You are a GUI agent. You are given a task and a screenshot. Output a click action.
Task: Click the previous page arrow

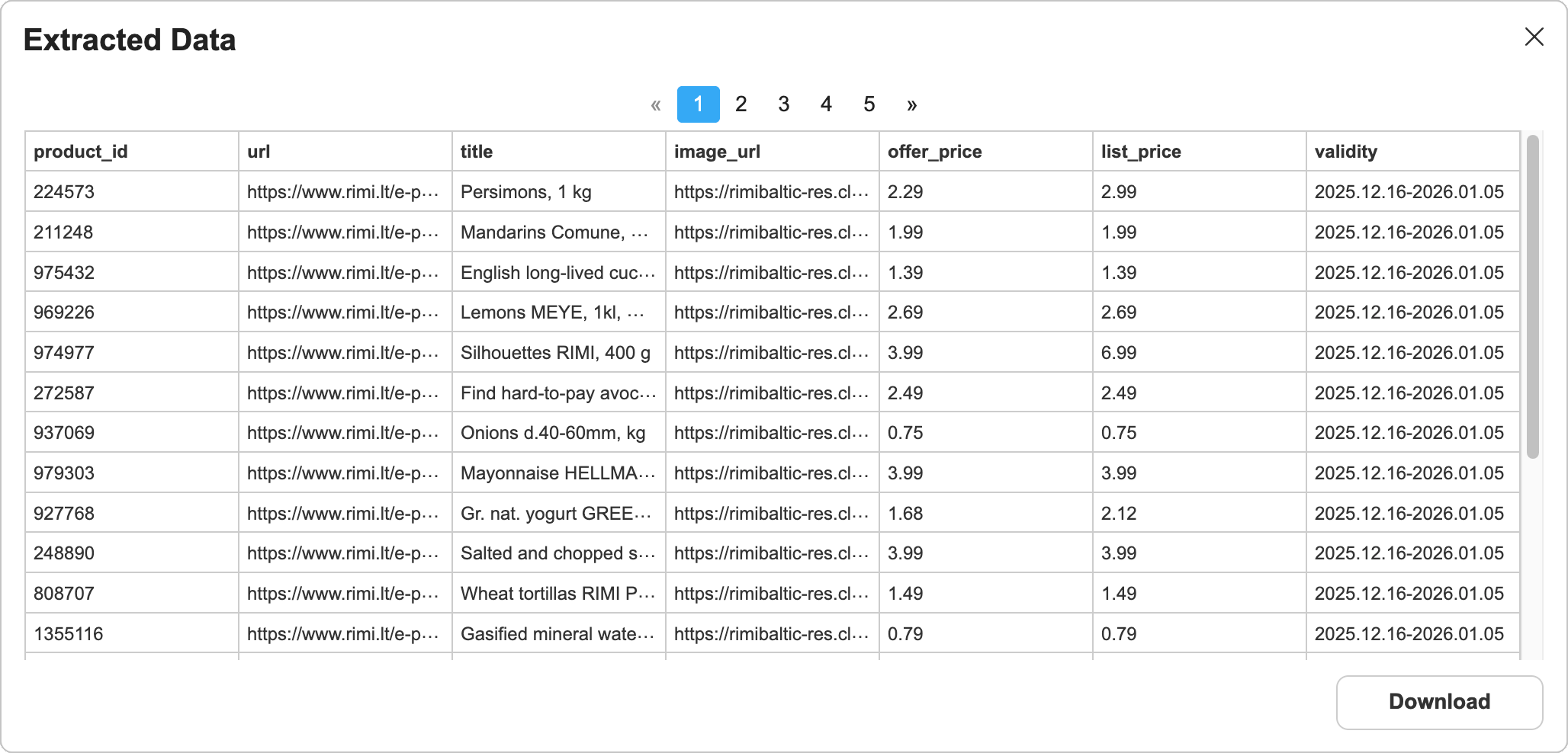coord(656,104)
